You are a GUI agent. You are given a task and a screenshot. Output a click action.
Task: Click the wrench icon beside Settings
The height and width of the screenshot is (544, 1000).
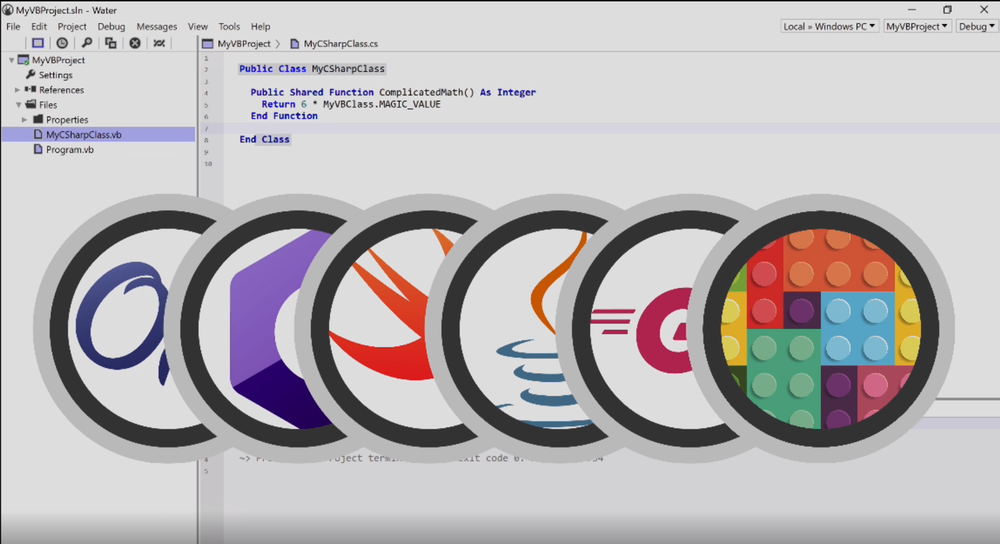point(30,75)
